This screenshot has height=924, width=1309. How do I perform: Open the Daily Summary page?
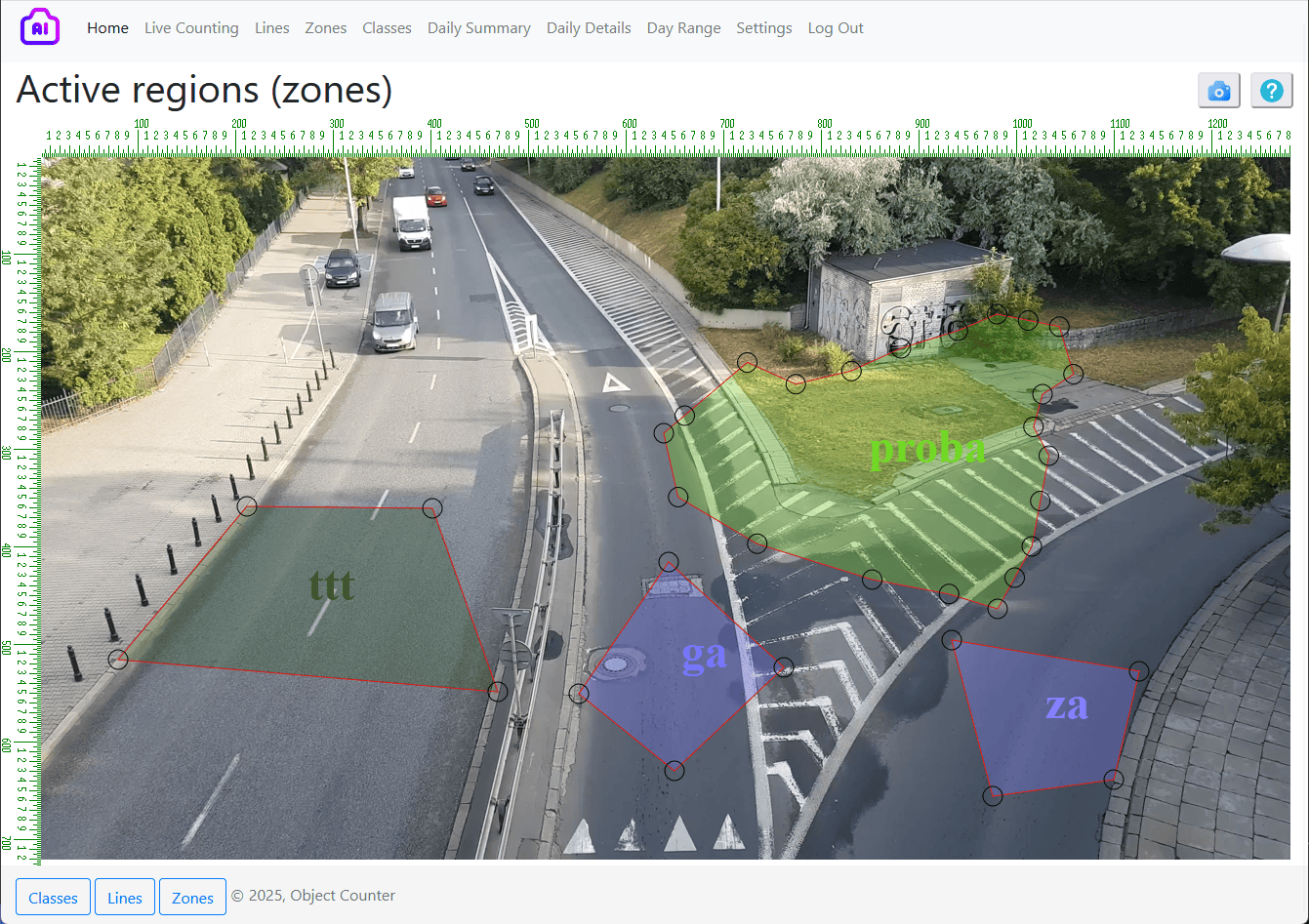(478, 28)
